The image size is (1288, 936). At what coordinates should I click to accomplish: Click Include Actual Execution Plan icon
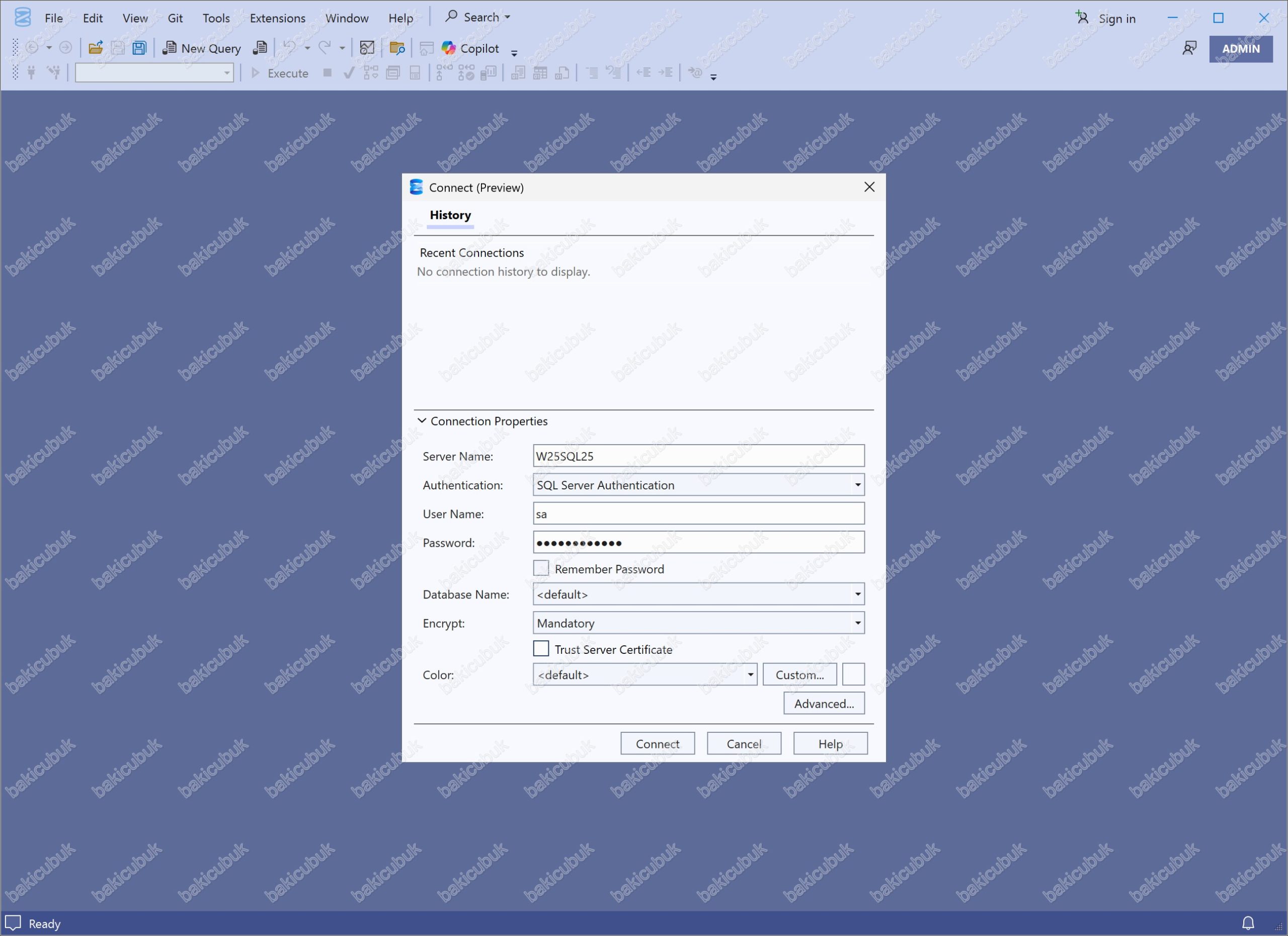[x=444, y=72]
